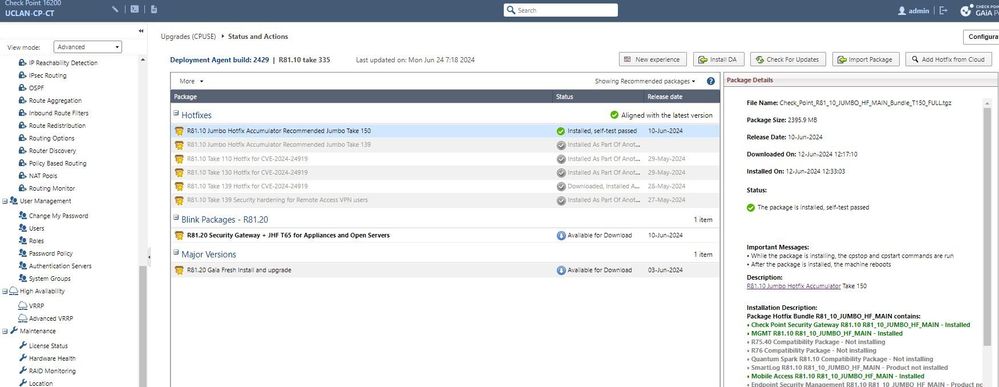Viewport: 999px width, 387px height.
Task: Click the navigation tree scroll up arrow
Action: click(143, 60)
